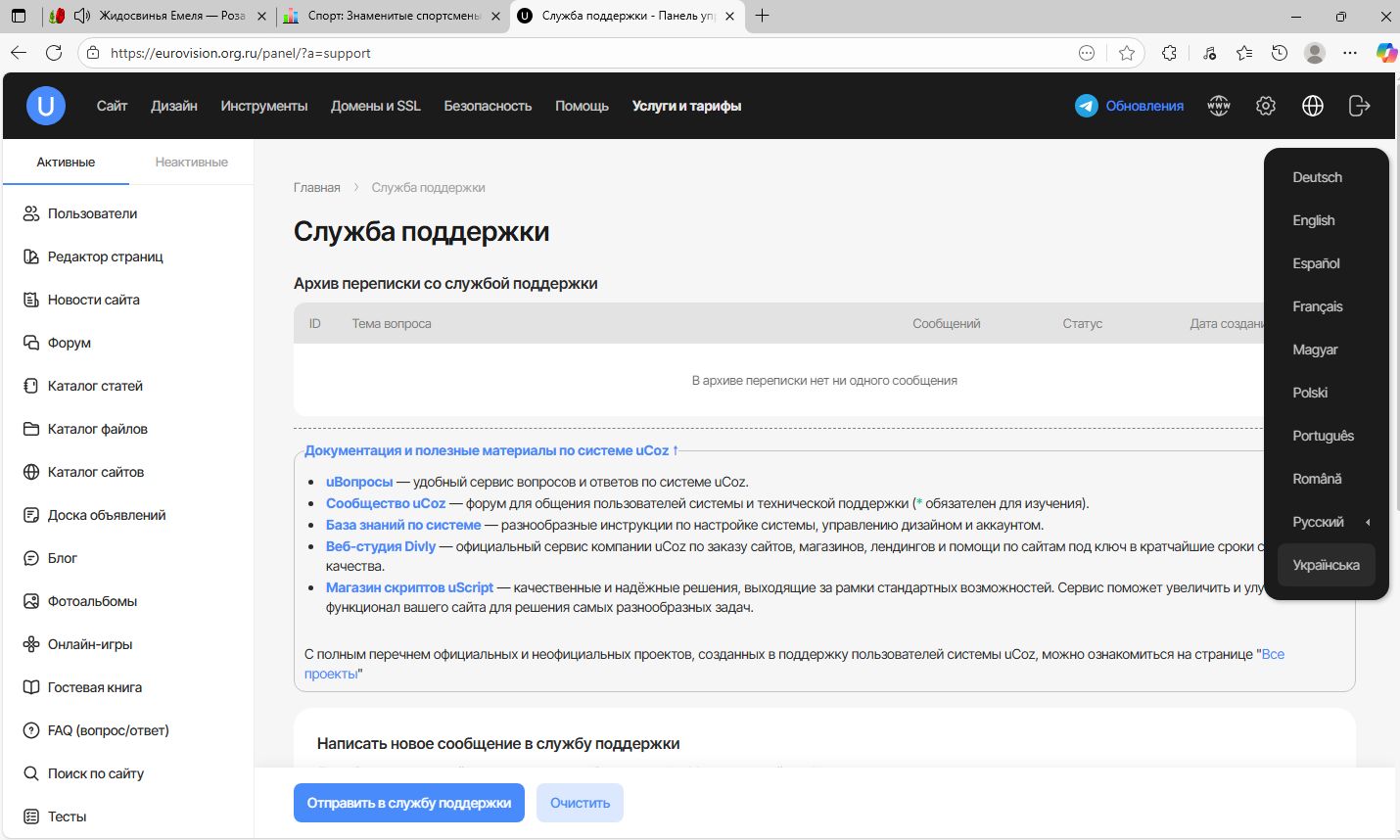The width and height of the screenshot is (1400, 840).
Task: Open Фотоальбомы in the sidebar
Action: (92, 601)
